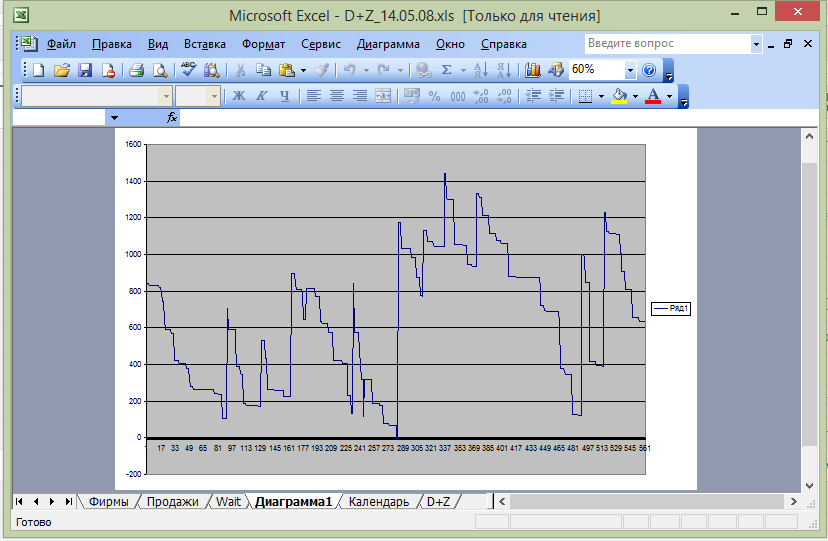Toggle italic formatting (К)
Image resolution: width=828 pixels, height=541 pixels.
click(x=262, y=96)
